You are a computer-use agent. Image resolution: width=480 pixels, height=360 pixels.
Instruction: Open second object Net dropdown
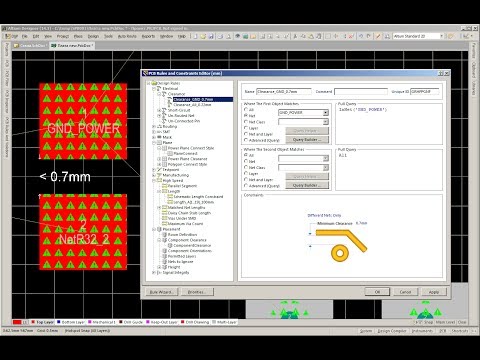[x=326, y=158]
